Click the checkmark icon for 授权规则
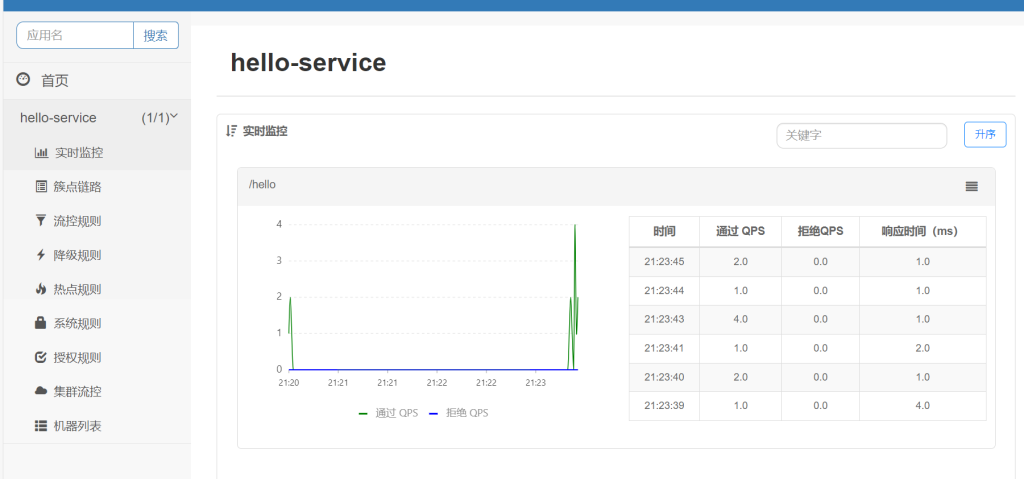The image size is (1024, 479). [41, 357]
